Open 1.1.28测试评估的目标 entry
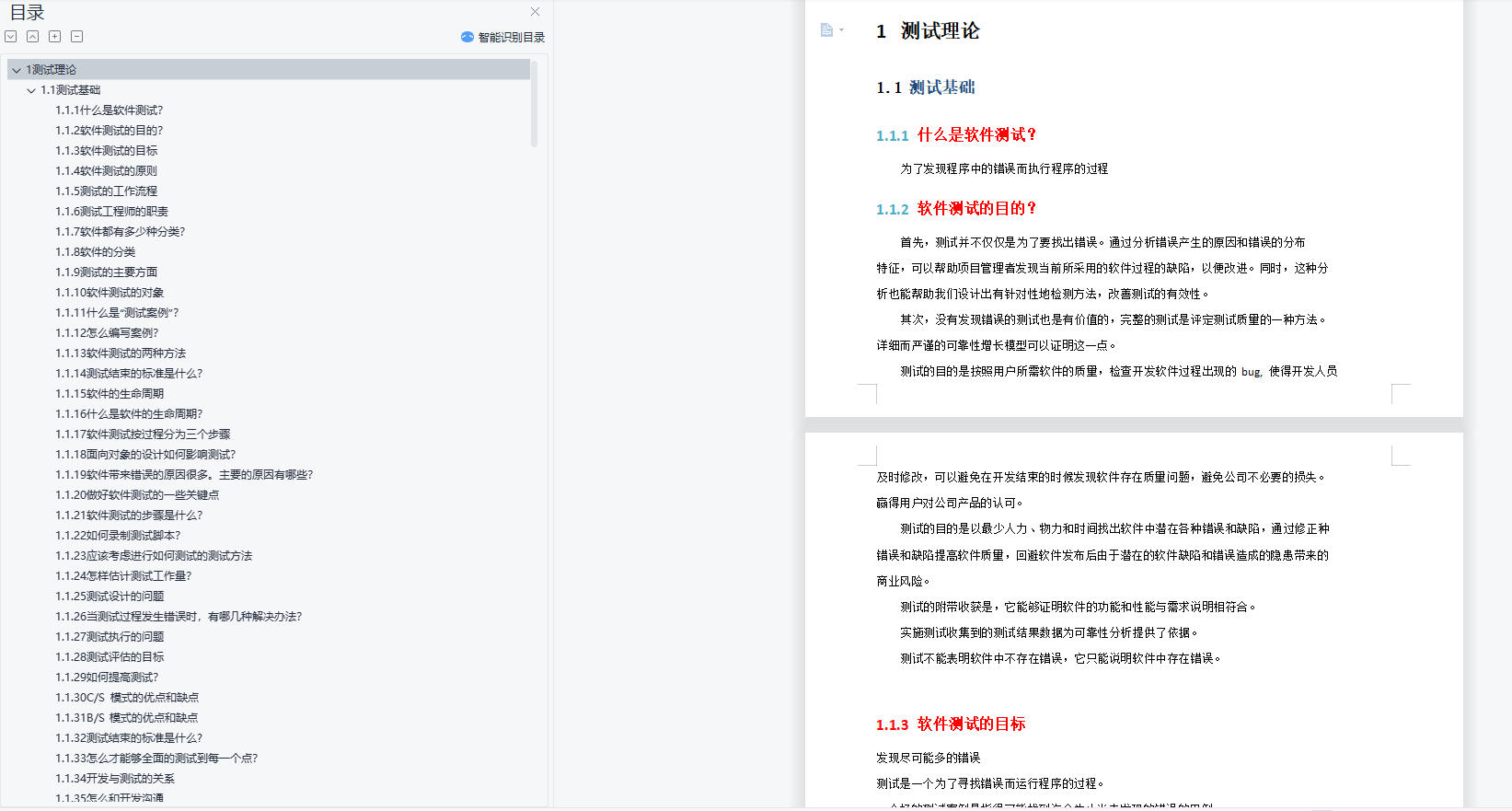This screenshot has height=811, width=1512. click(x=110, y=657)
